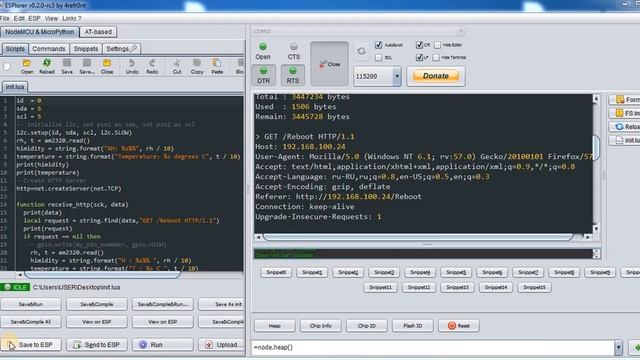Click the Save toolbar icon
This screenshot has height=360, width=640.
click(x=67, y=67)
